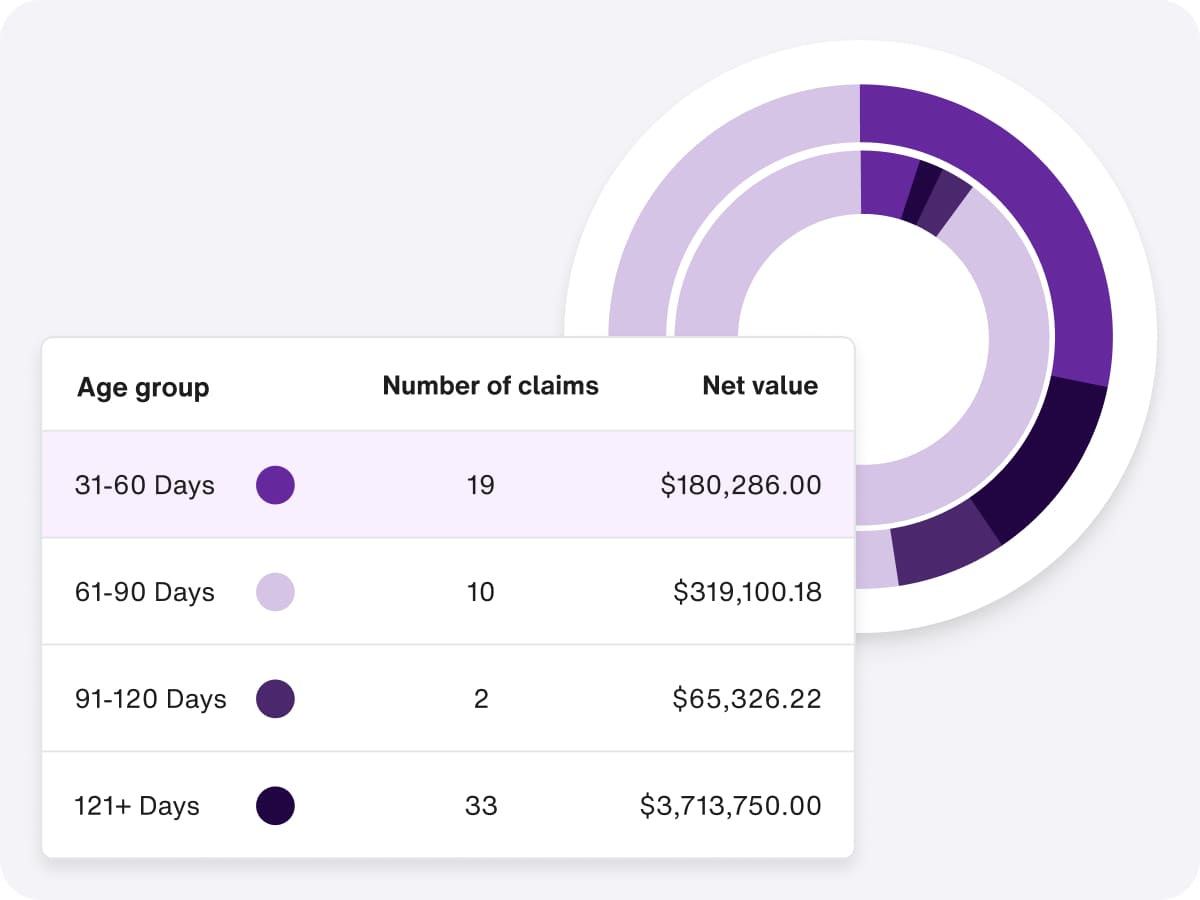Click the 61-90 Days row
The width and height of the screenshot is (1200, 900).
tap(448, 592)
